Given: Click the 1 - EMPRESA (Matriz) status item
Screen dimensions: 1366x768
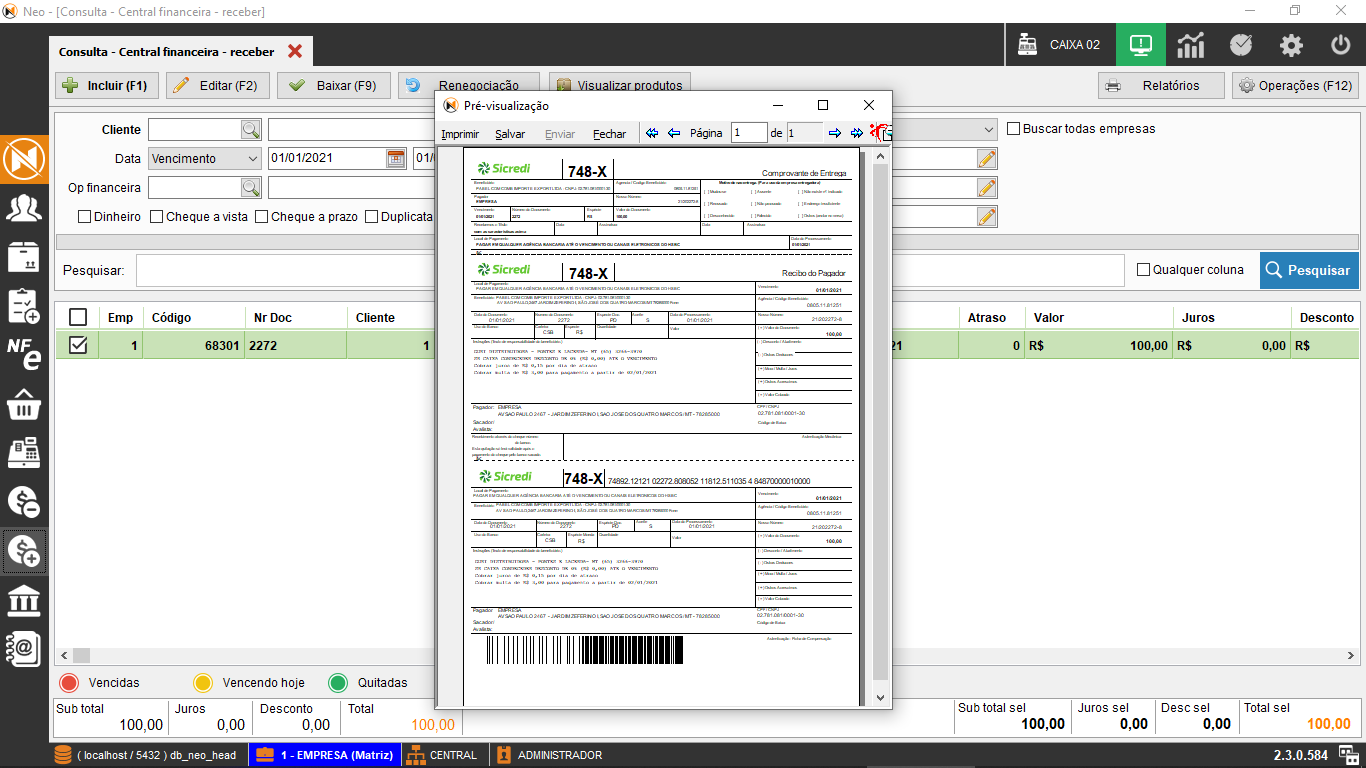Looking at the screenshot, I should coord(325,755).
